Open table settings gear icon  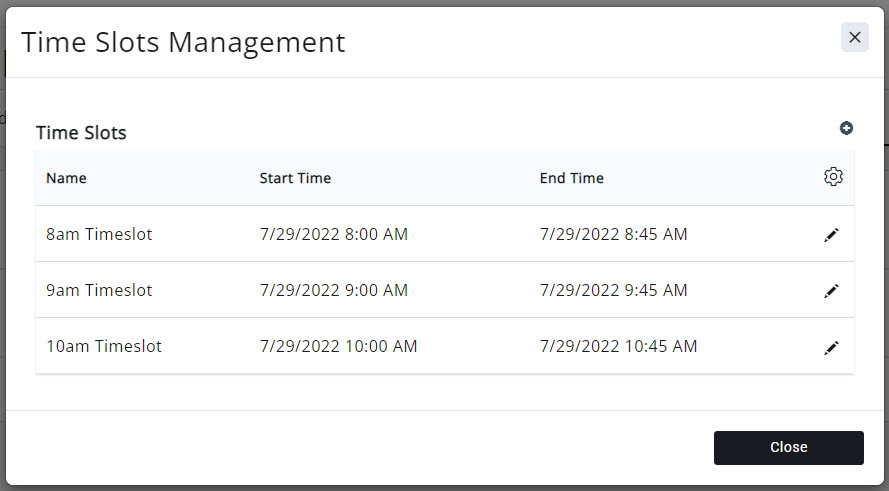pos(833,177)
